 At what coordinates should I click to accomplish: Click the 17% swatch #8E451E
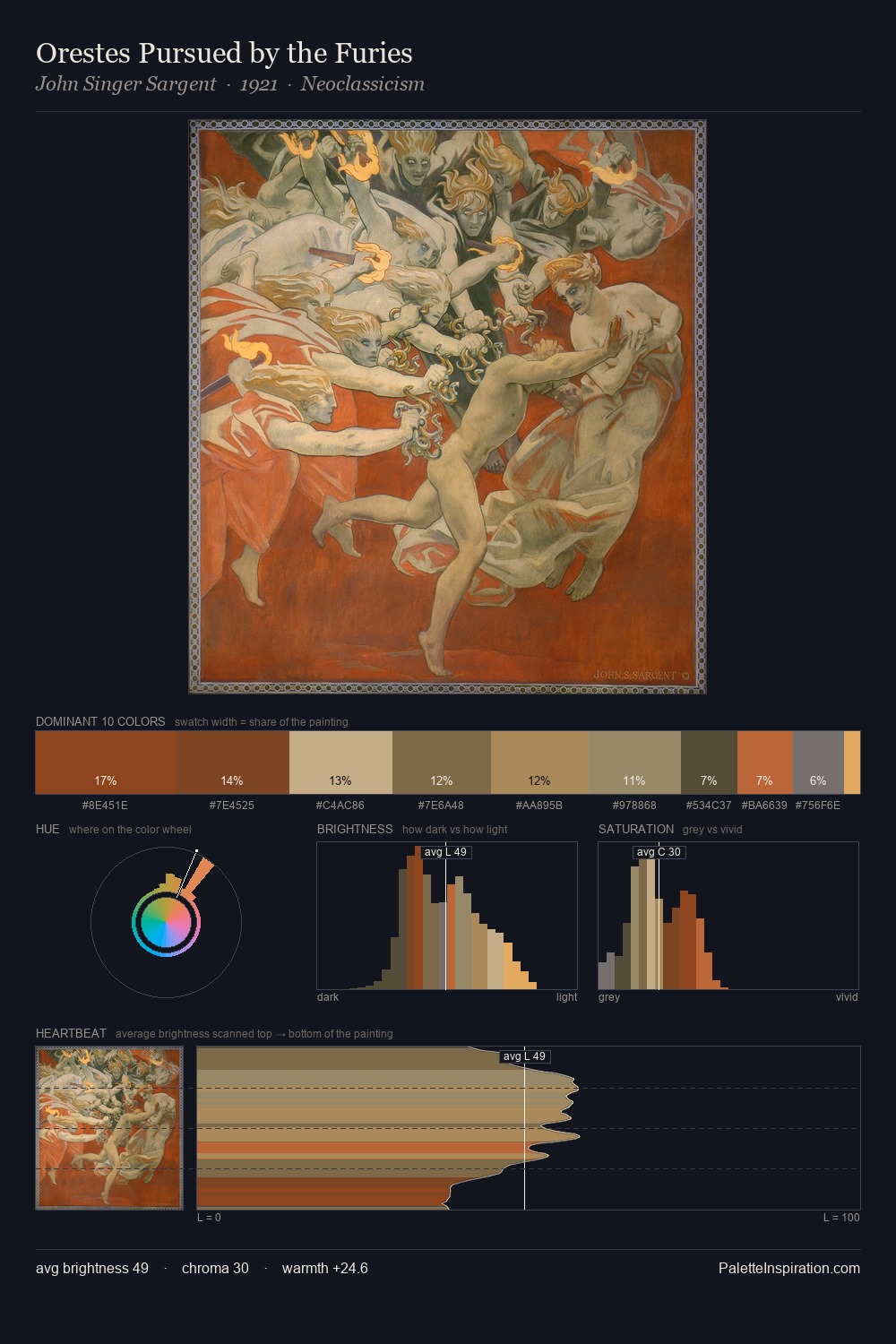106,762
